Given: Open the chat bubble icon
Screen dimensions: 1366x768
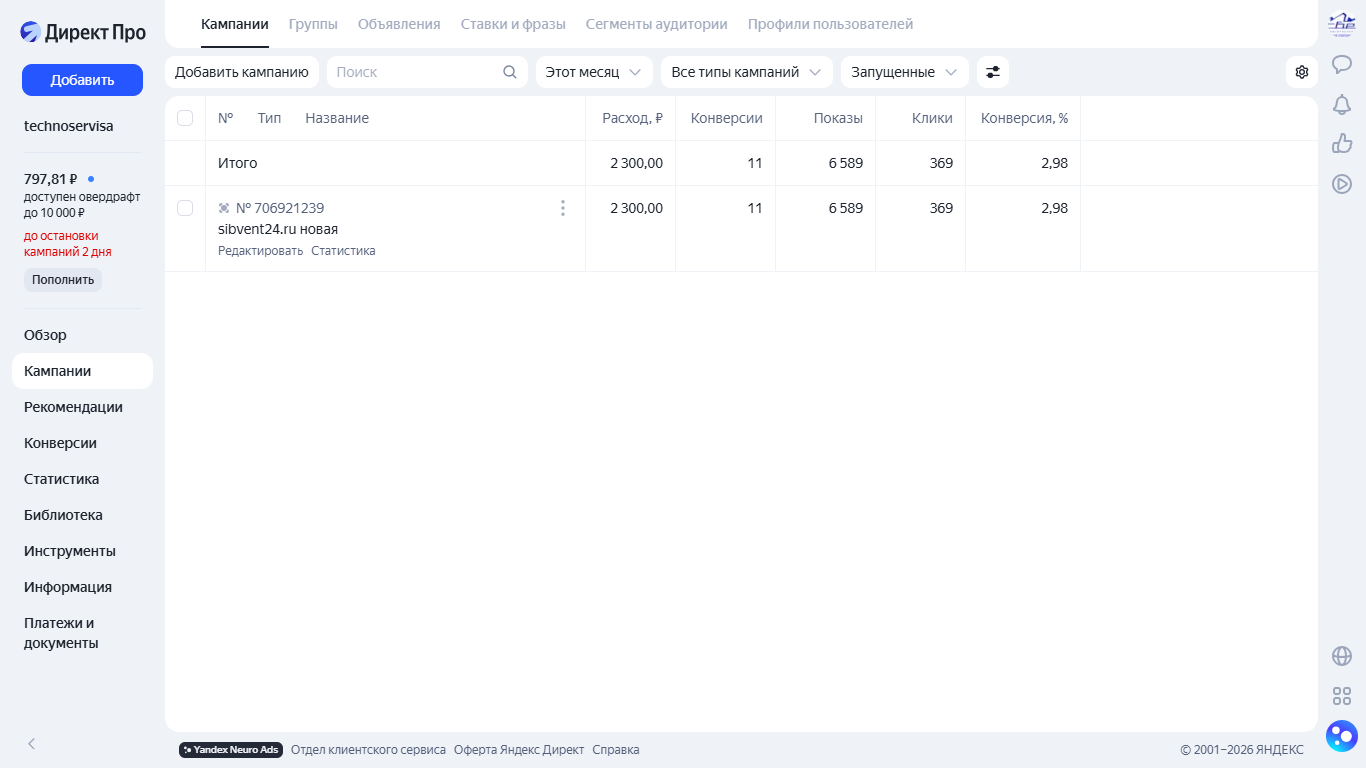Looking at the screenshot, I should pos(1342,65).
